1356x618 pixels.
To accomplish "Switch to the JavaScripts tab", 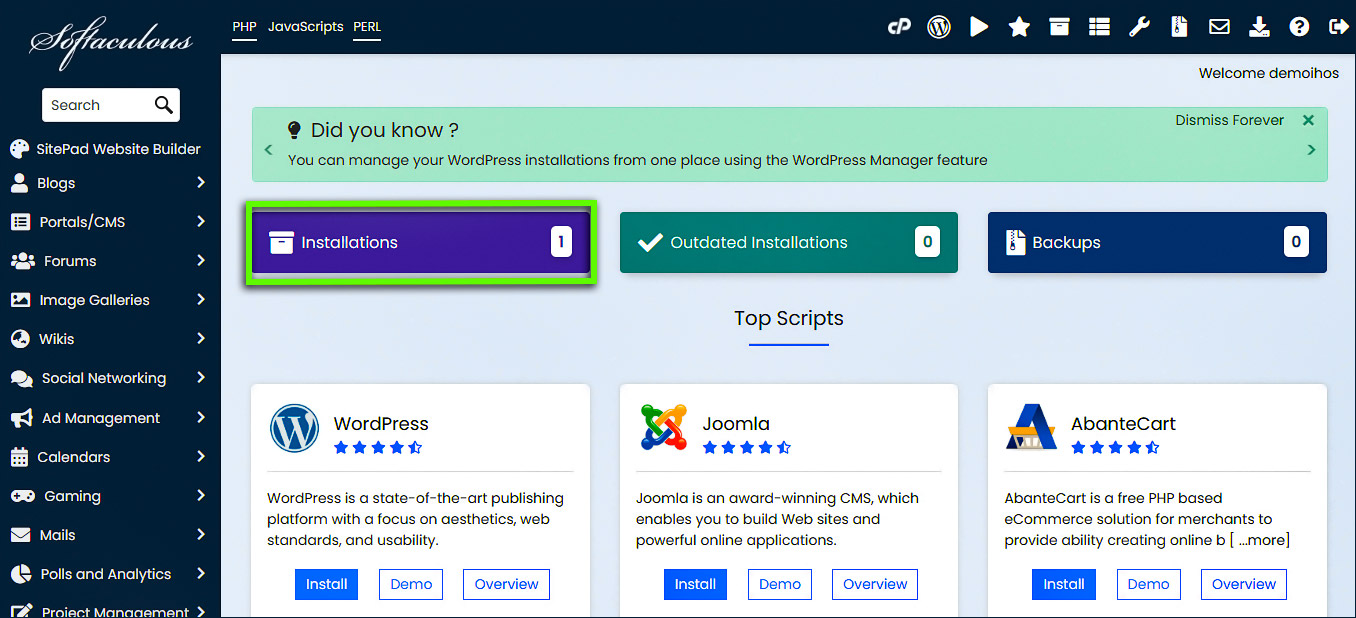I will 305,27.
